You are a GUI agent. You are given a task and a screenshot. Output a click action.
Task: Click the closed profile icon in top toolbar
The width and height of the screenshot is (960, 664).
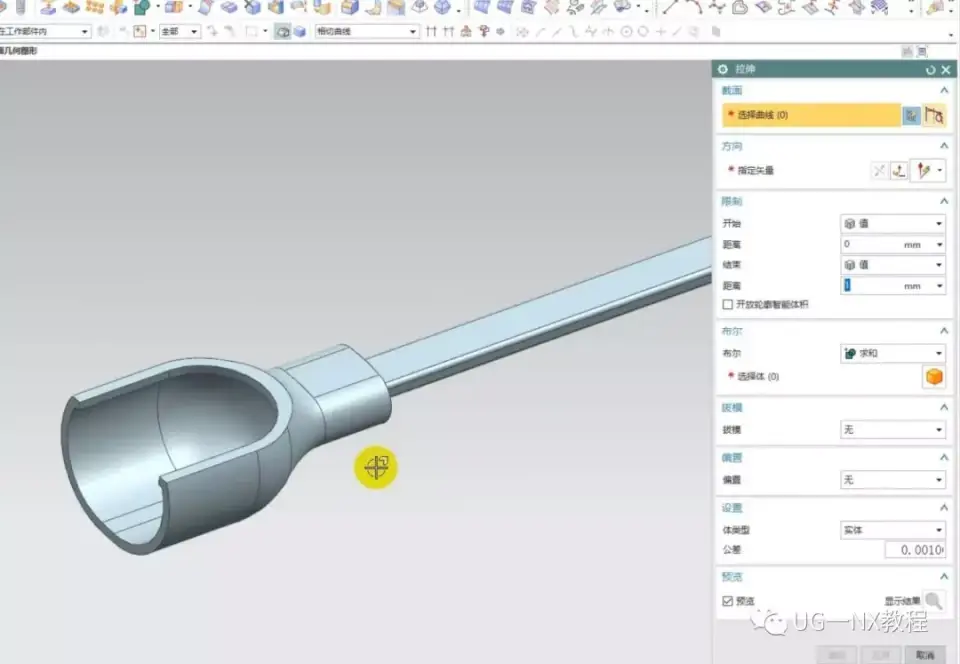740,7
